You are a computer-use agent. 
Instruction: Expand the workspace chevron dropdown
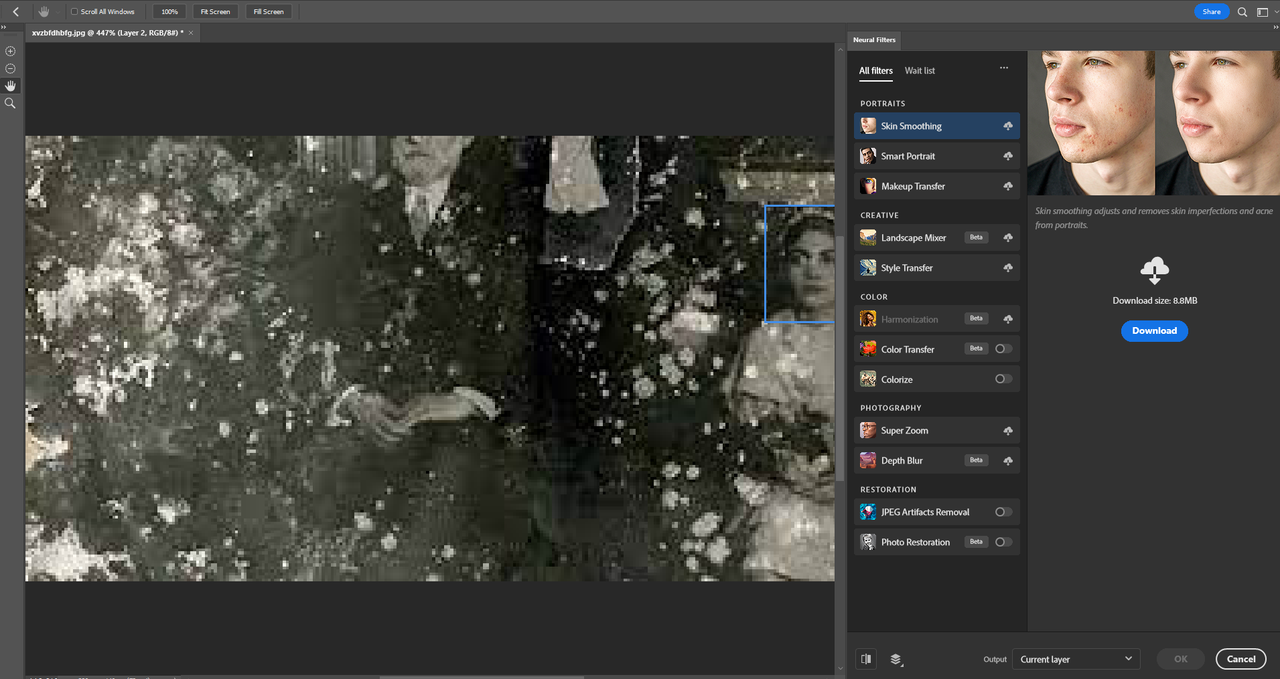coord(1275,12)
